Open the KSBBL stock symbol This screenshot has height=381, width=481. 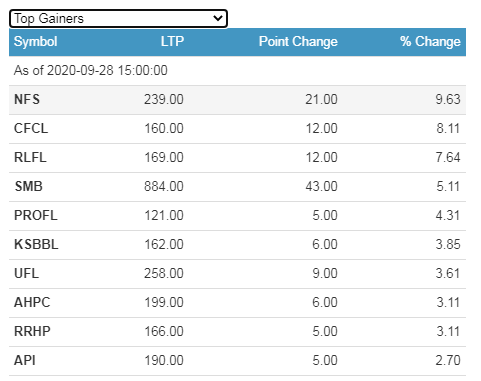pos(36,244)
